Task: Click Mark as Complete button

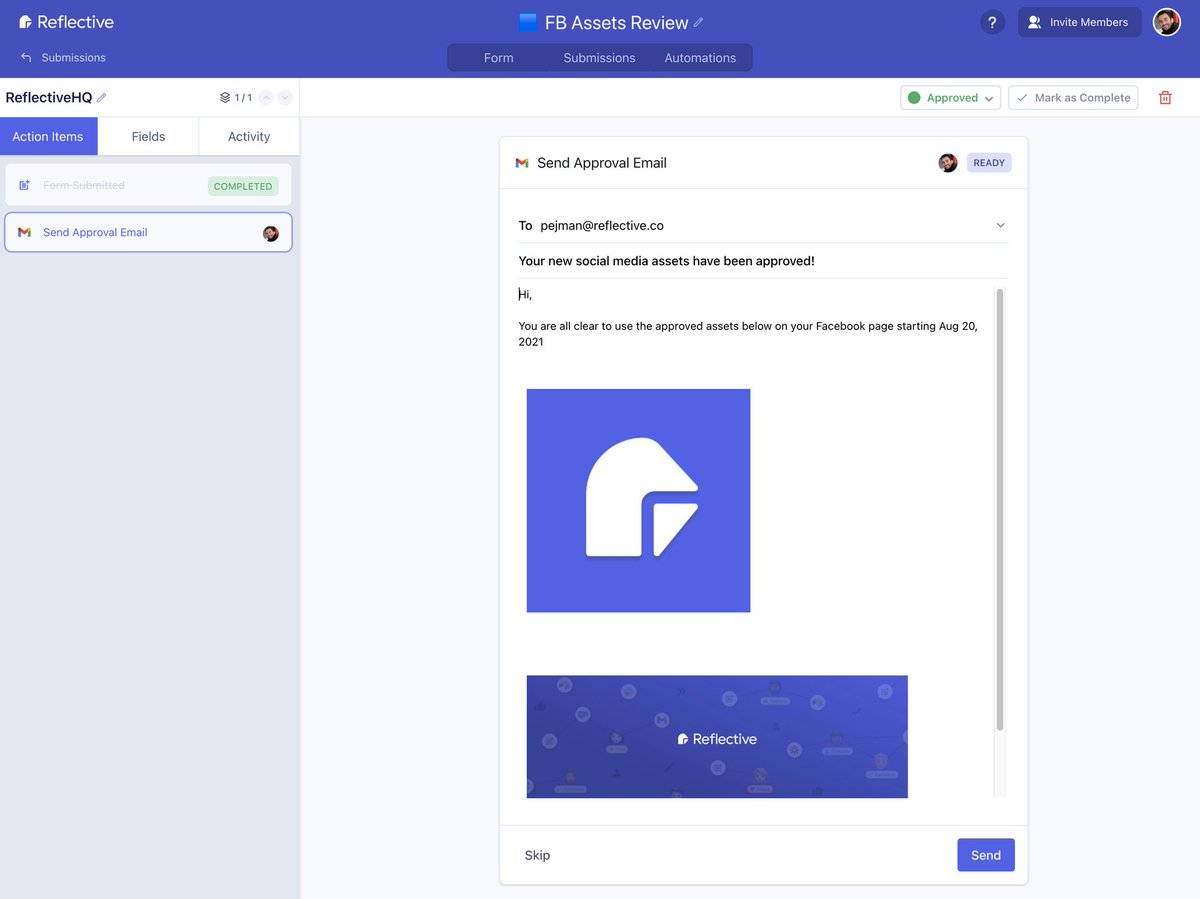Action: pos(1073,98)
